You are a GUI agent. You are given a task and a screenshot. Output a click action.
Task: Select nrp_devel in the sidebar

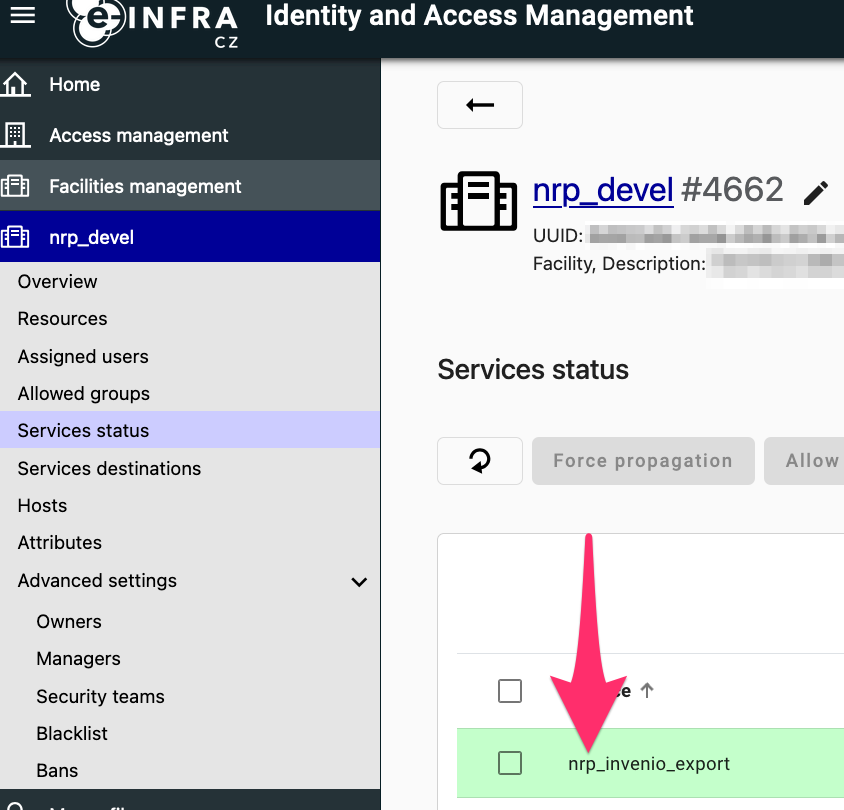point(91,237)
